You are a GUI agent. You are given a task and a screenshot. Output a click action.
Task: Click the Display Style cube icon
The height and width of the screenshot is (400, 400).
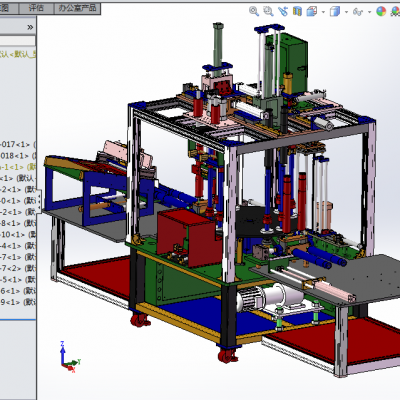pos(335,12)
